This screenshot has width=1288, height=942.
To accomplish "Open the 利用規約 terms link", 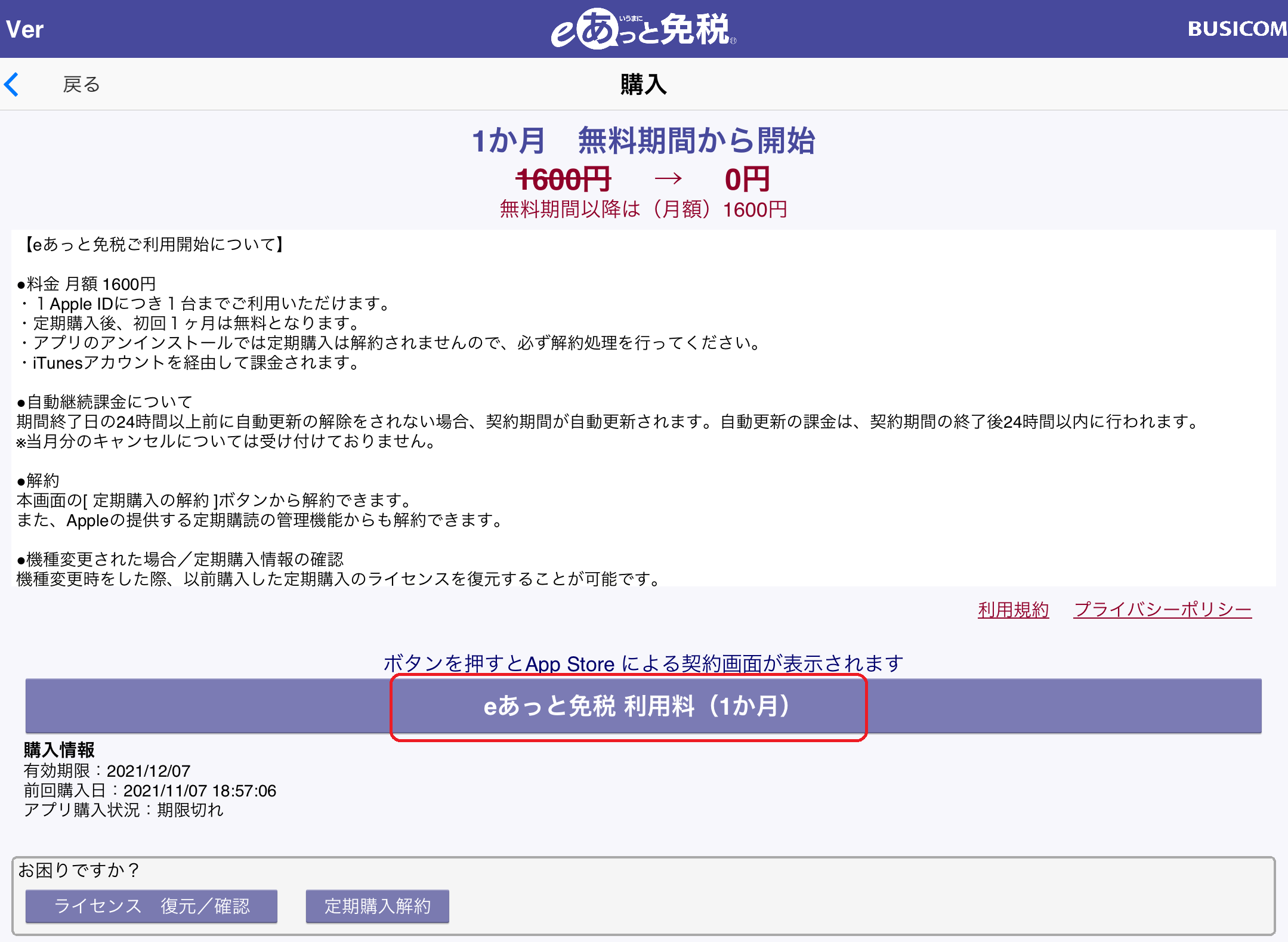I will coord(1012,609).
